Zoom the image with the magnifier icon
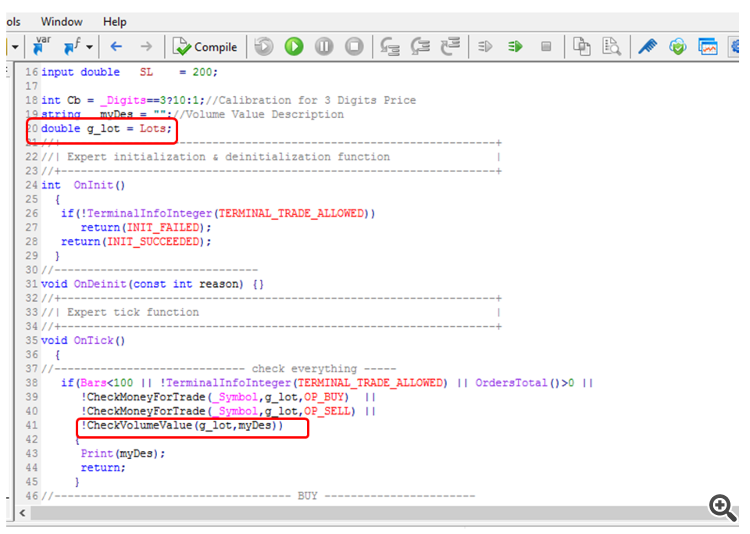Image resolution: width=750 pixels, height=534 pixels. point(722,507)
